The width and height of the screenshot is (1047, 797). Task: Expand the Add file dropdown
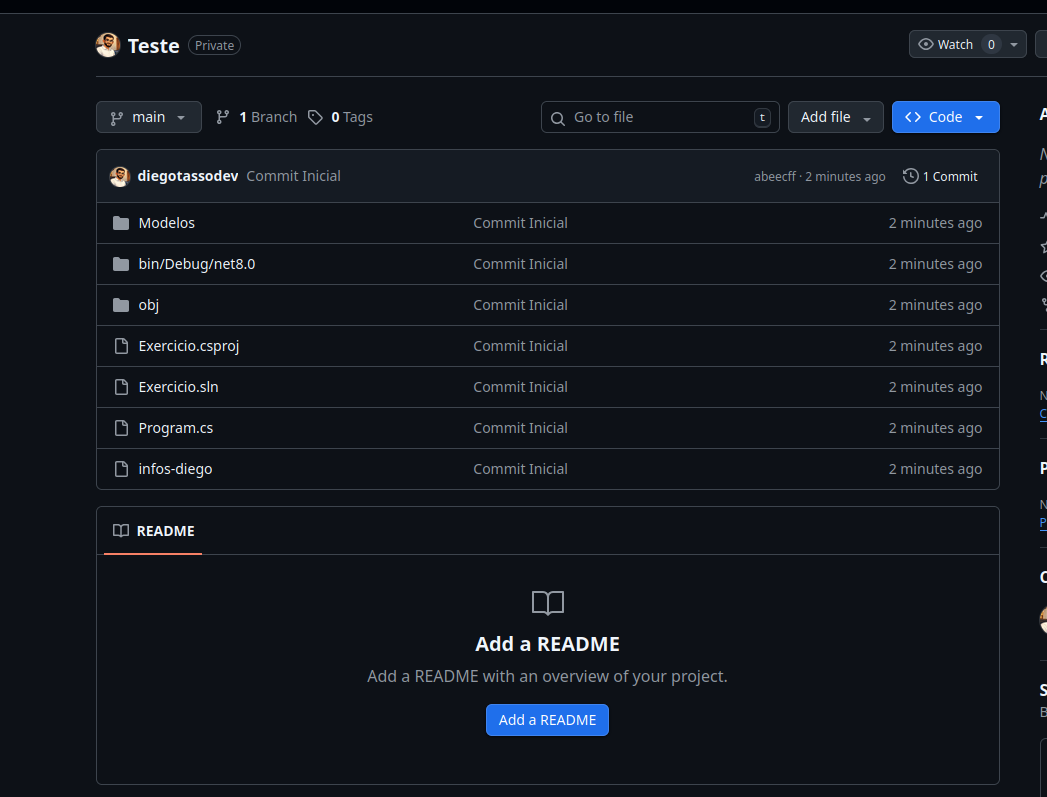point(835,117)
